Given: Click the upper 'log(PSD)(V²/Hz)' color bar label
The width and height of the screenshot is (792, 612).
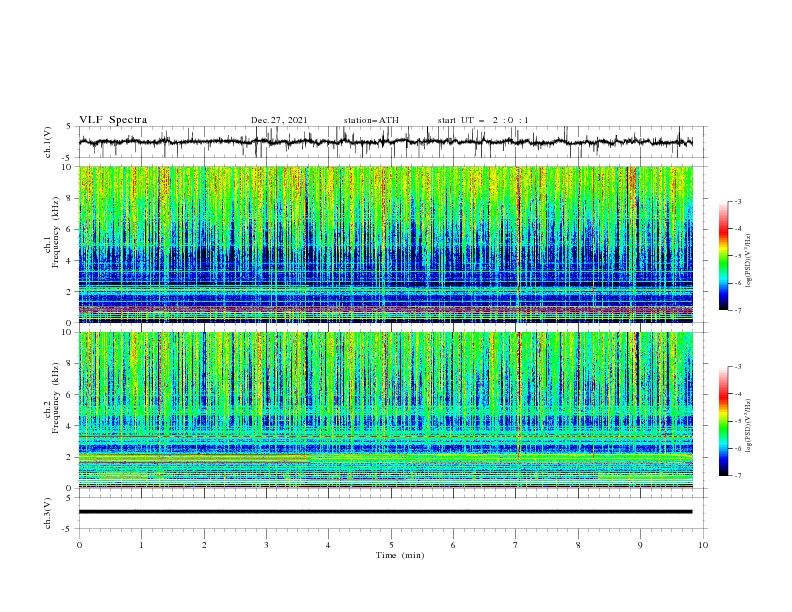Looking at the screenshot, I should 749,261.
